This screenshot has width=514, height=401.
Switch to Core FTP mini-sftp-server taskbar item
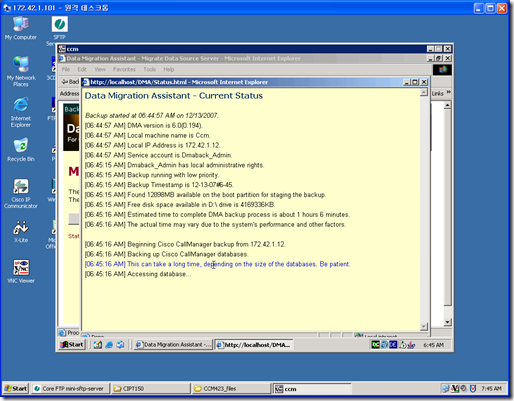tap(70, 388)
